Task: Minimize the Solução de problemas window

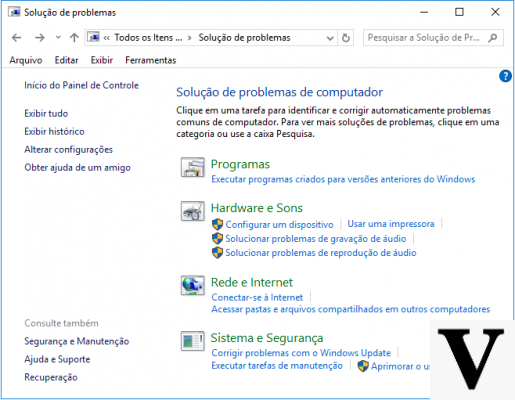Action: pyautogui.click(x=424, y=12)
